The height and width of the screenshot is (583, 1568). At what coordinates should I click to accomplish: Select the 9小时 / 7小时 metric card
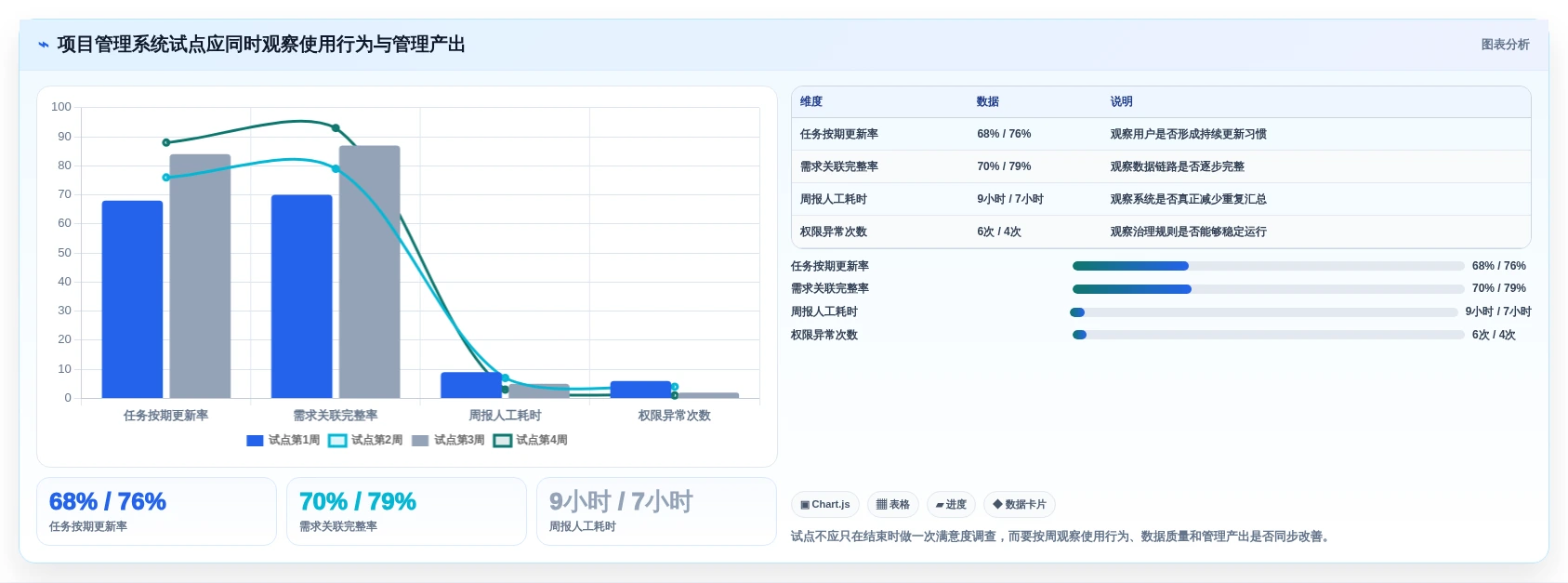pos(656,511)
